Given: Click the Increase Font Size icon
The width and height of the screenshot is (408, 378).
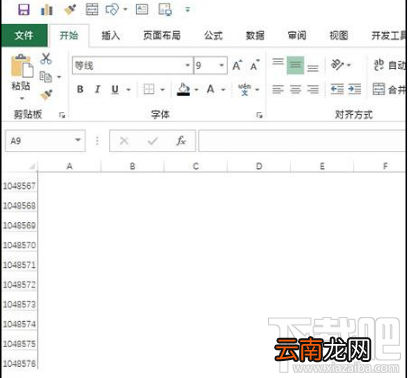Looking at the screenshot, I should point(237,65).
